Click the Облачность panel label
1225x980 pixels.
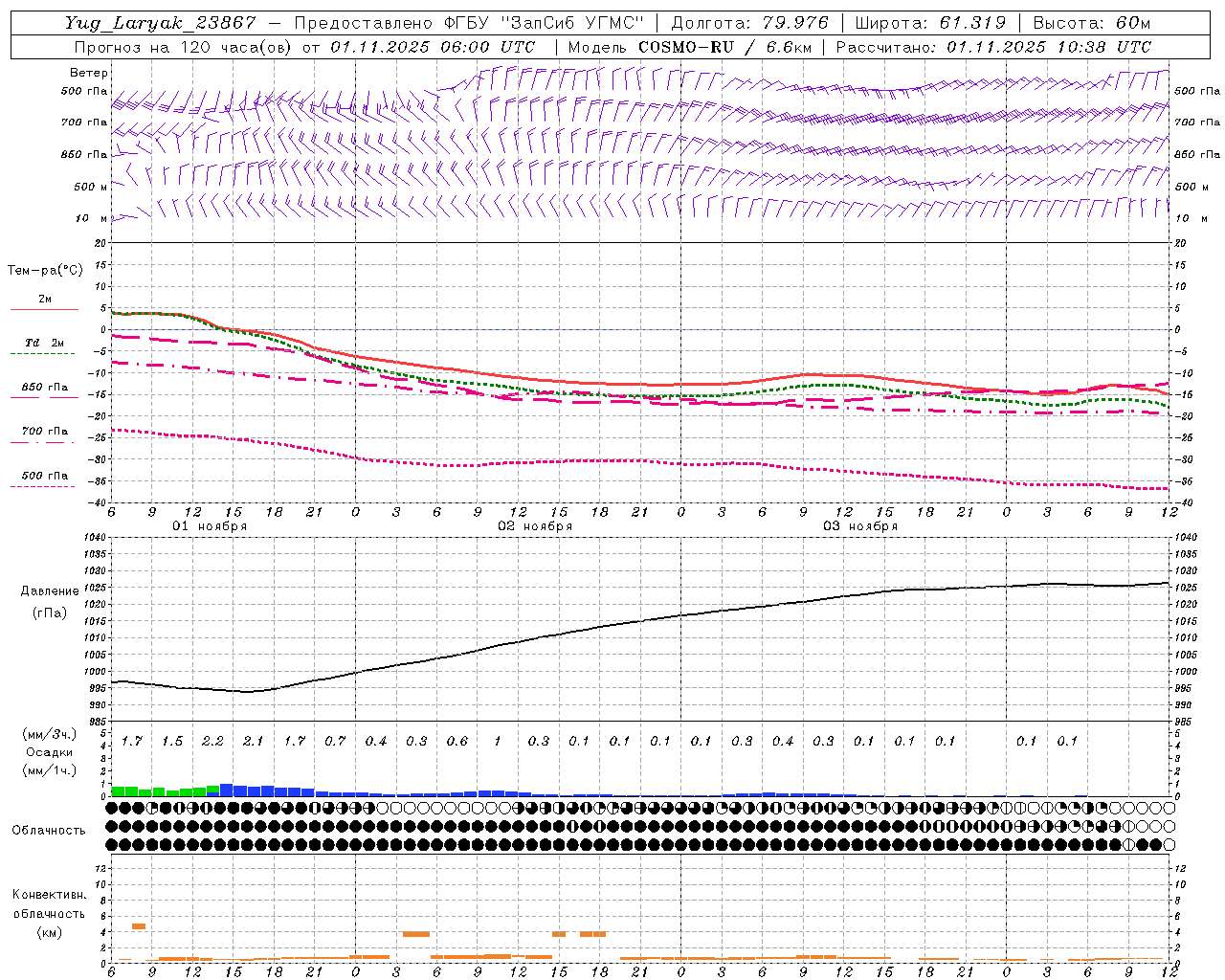click(49, 831)
